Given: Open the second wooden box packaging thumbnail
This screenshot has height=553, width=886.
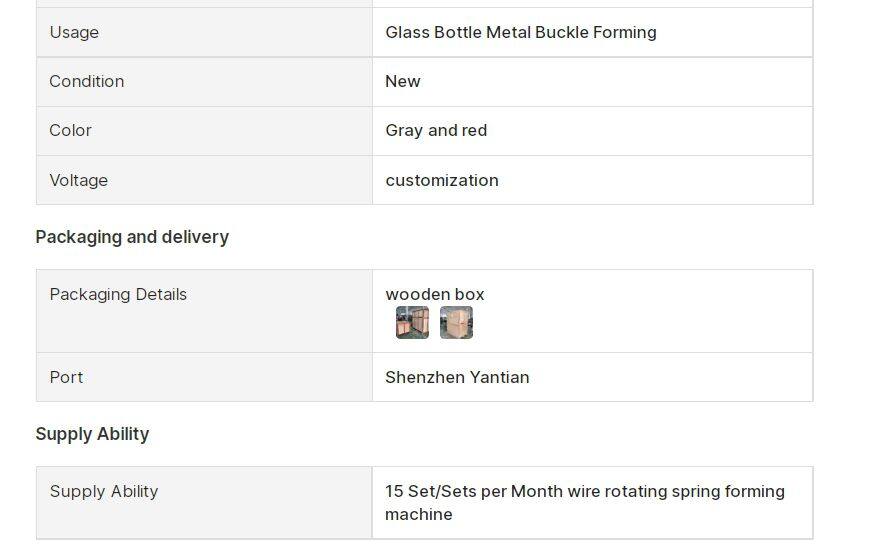Looking at the screenshot, I should pos(456,323).
